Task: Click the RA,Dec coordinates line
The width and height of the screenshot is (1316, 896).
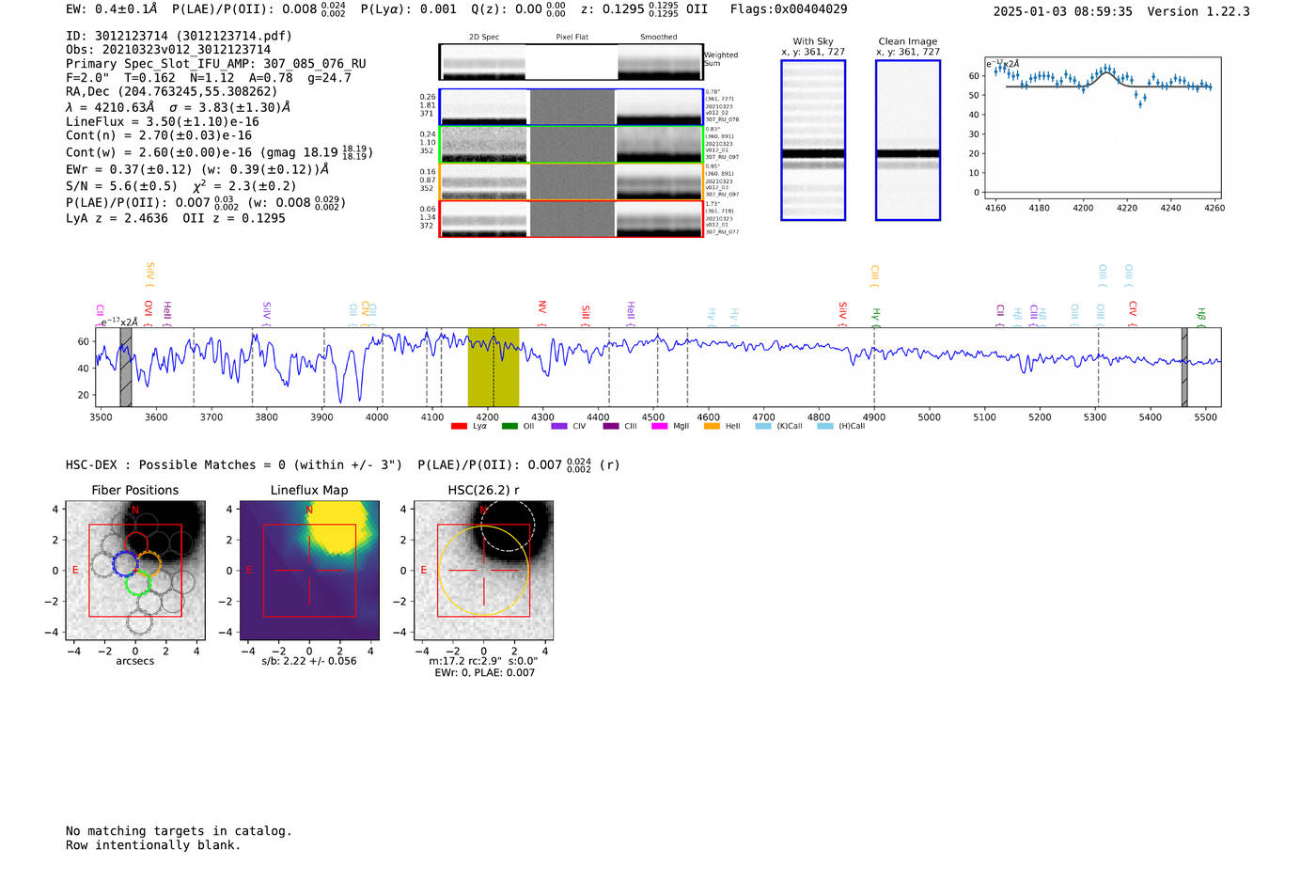Action: [172, 91]
